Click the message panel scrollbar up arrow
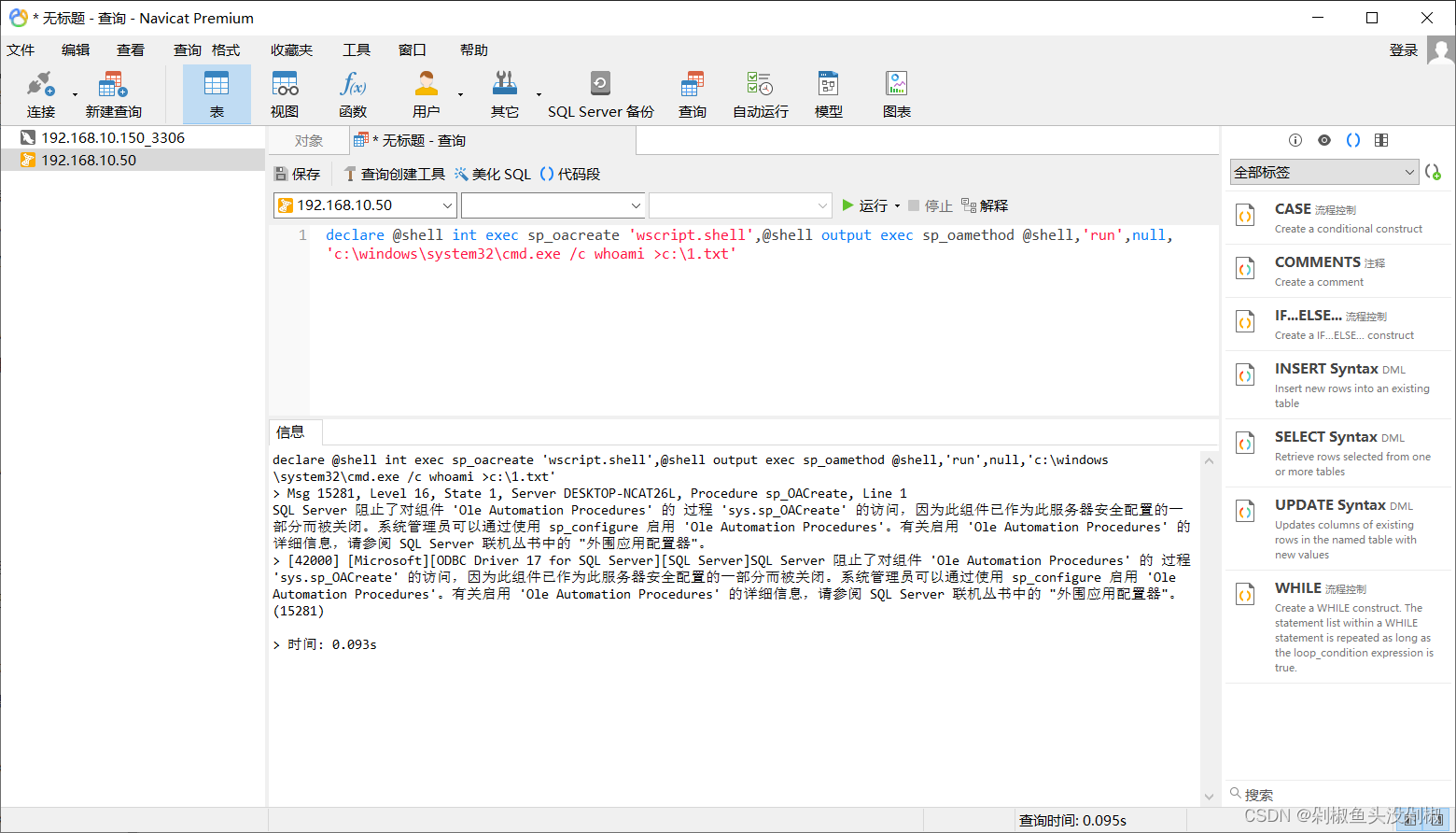 pyautogui.click(x=1210, y=460)
